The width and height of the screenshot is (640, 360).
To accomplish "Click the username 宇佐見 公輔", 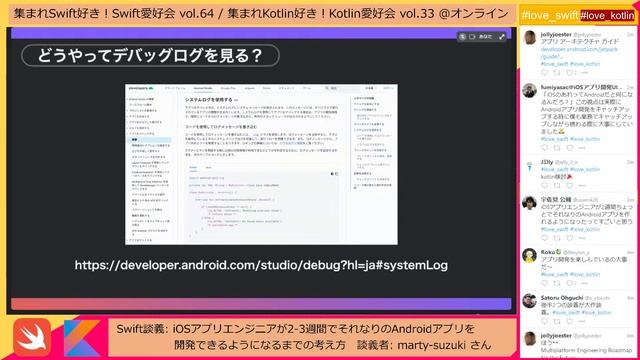I will [x=556, y=200].
